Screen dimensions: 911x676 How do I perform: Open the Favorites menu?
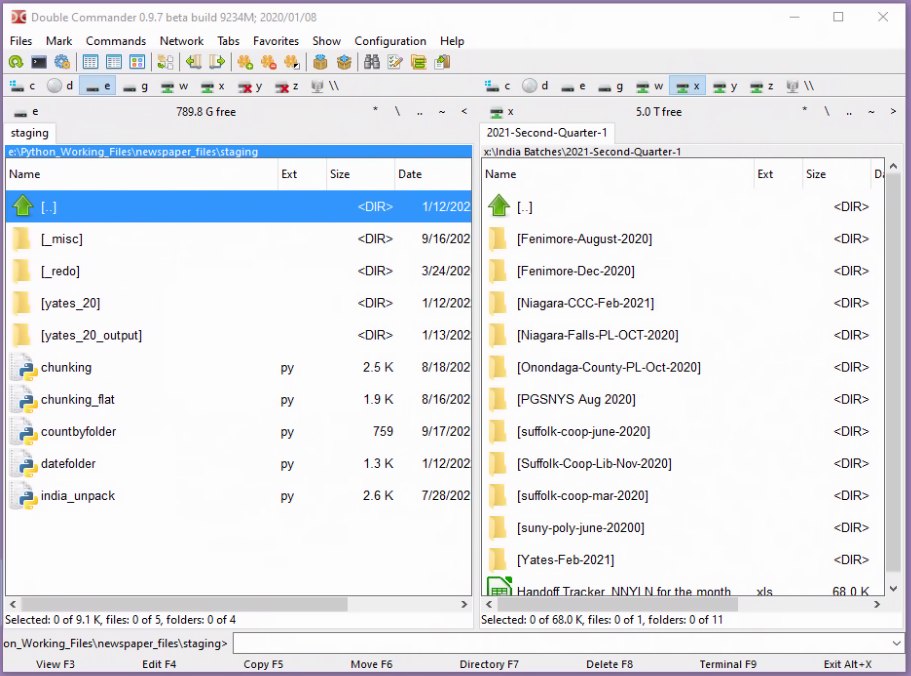point(275,41)
